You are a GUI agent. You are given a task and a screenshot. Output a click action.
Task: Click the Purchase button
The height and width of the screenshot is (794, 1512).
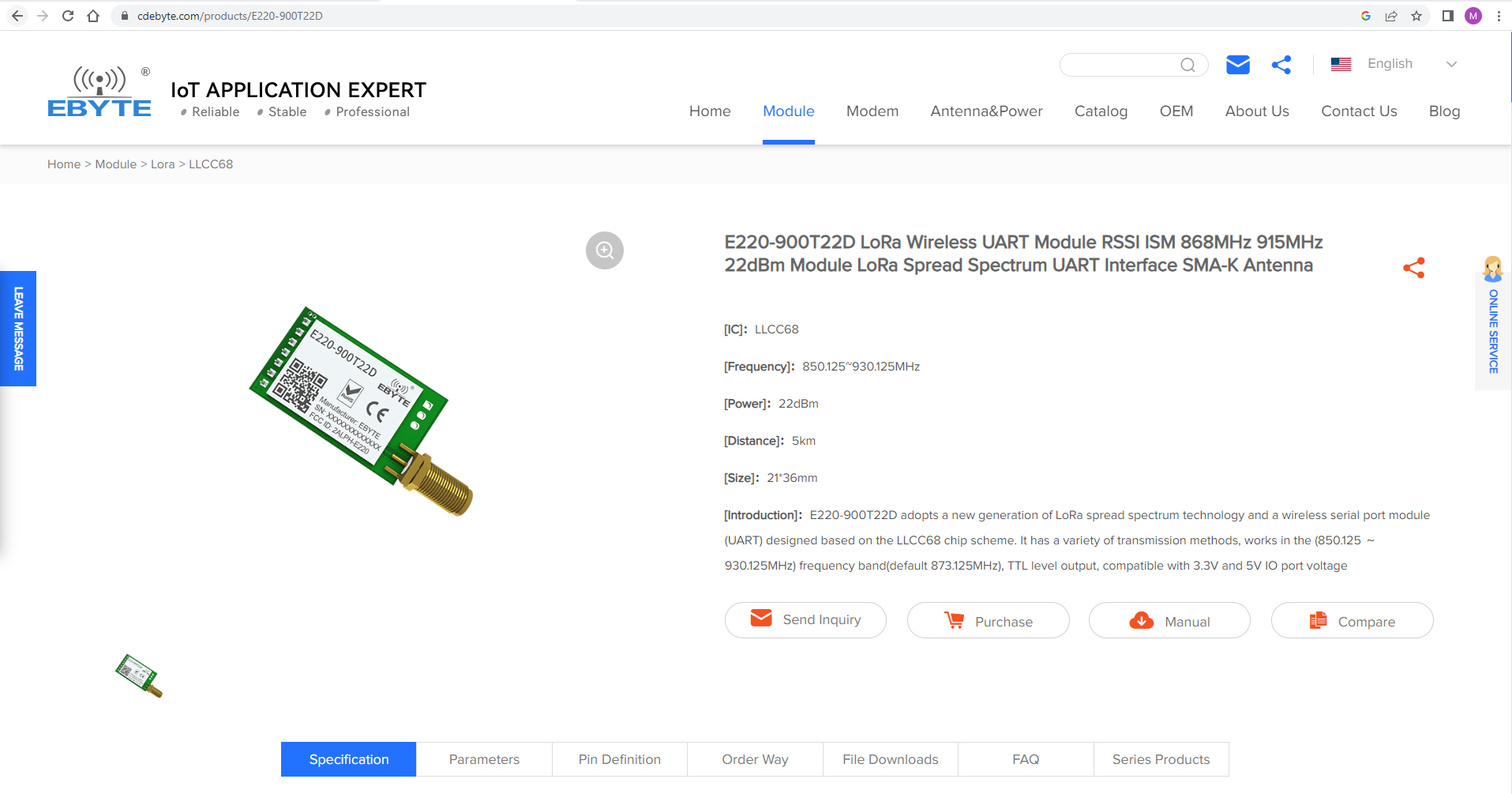[988, 621]
